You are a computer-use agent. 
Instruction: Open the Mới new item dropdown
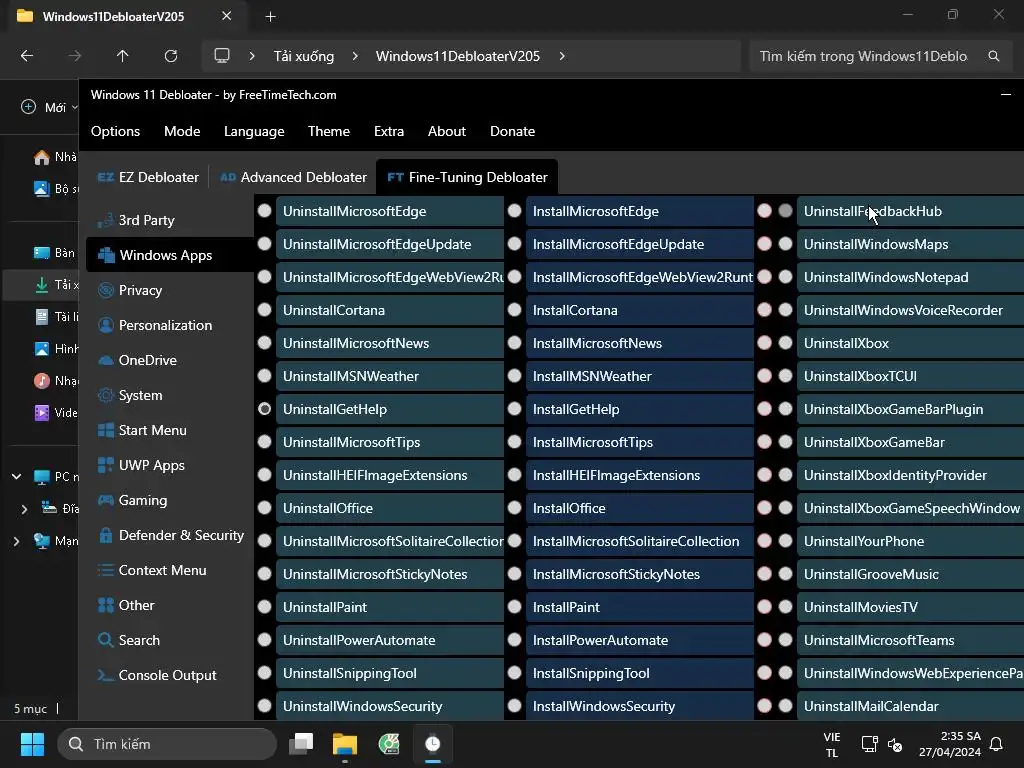point(48,107)
